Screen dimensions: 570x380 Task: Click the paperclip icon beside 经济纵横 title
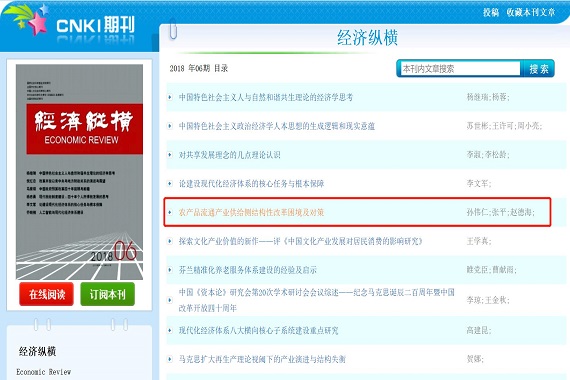pos(173,30)
